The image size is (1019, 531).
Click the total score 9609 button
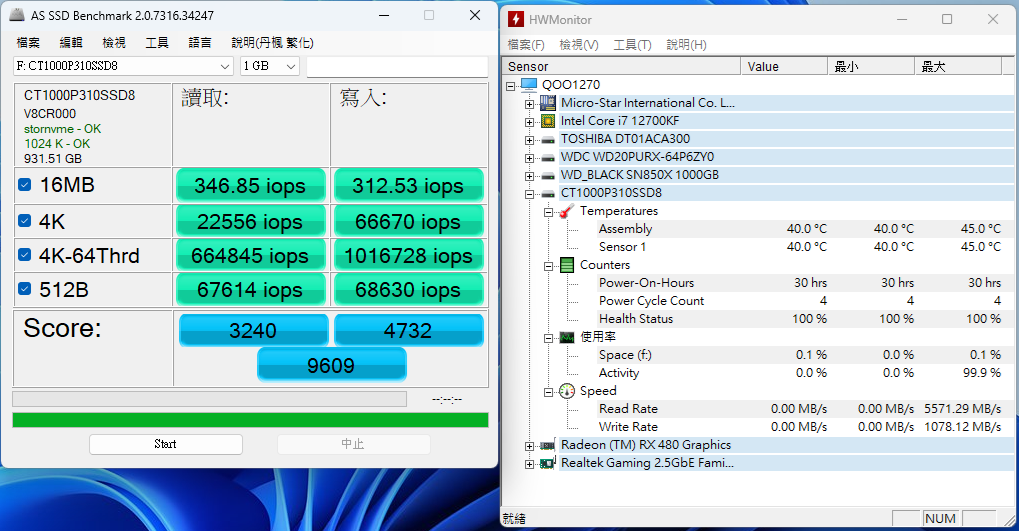(x=331, y=365)
